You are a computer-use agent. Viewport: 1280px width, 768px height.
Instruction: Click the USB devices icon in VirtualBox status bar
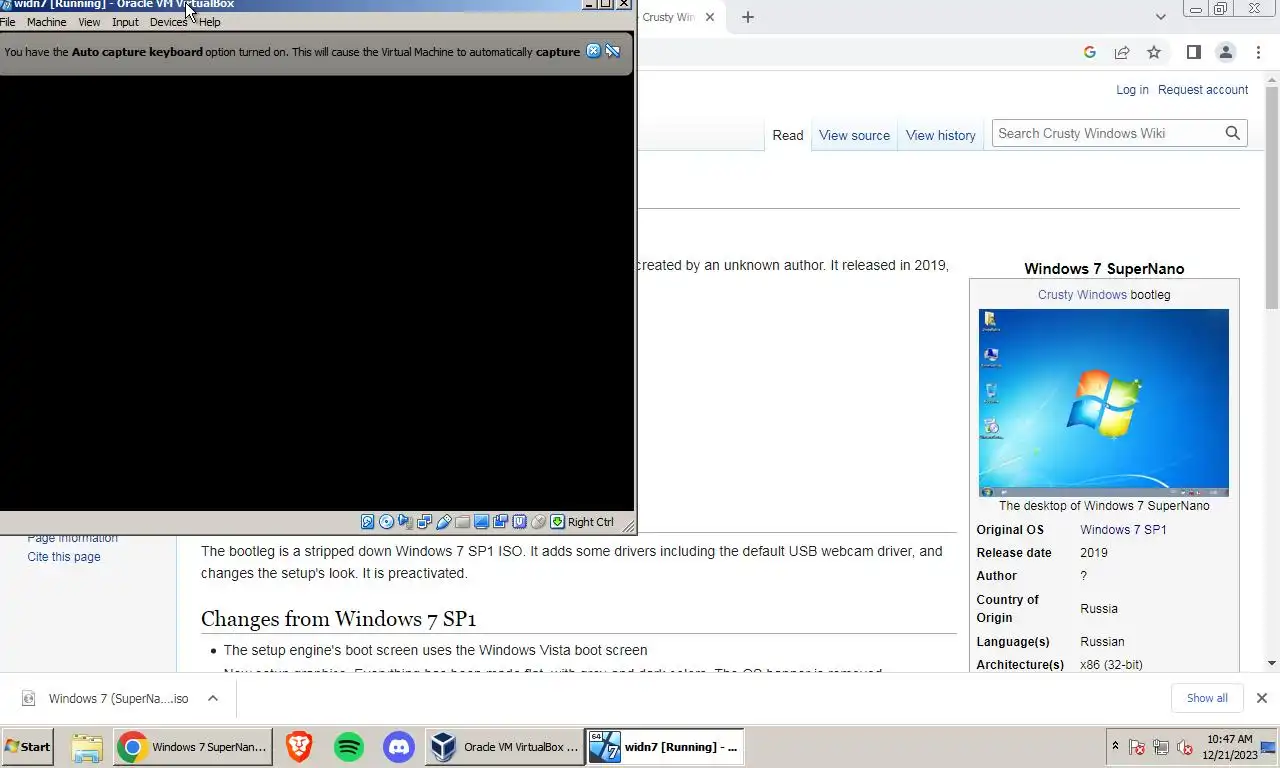pyautogui.click(x=443, y=522)
